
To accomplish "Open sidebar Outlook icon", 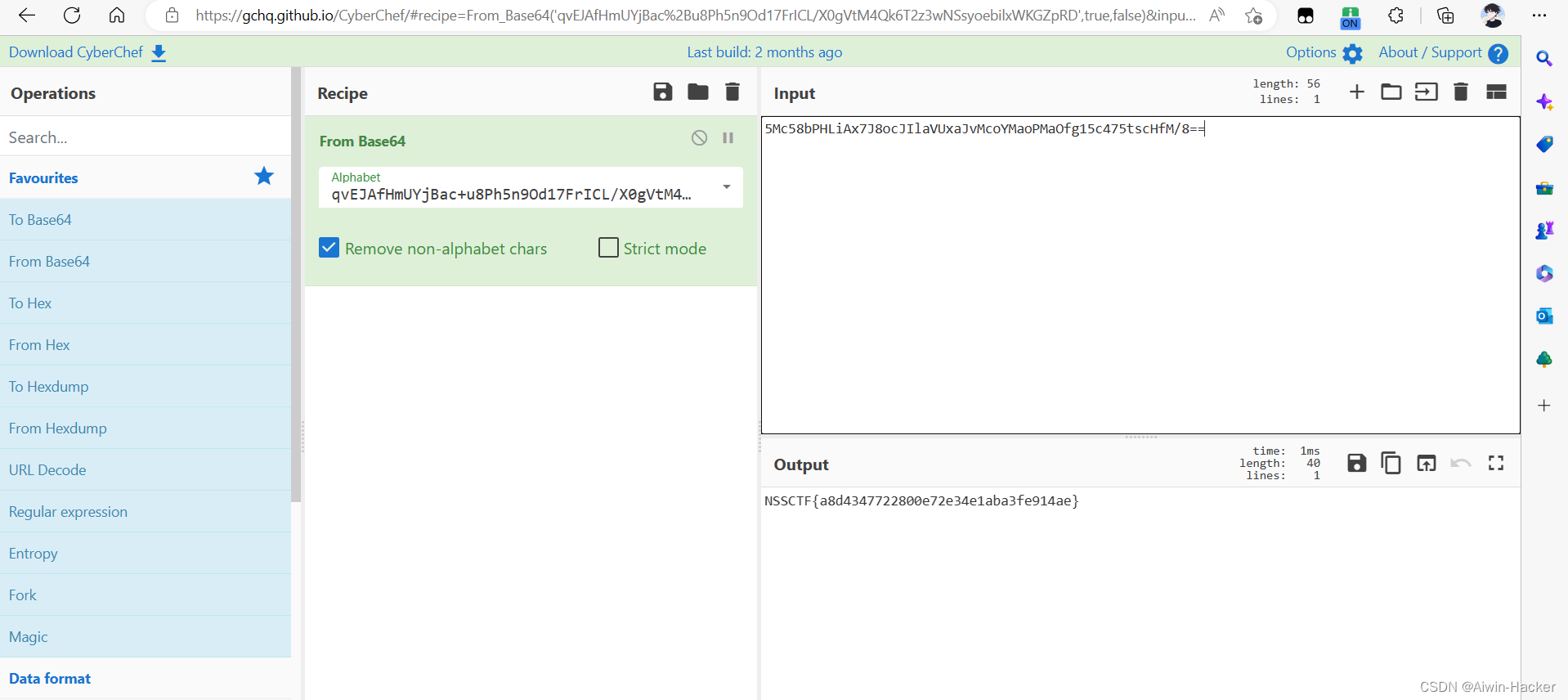I will [1544, 316].
